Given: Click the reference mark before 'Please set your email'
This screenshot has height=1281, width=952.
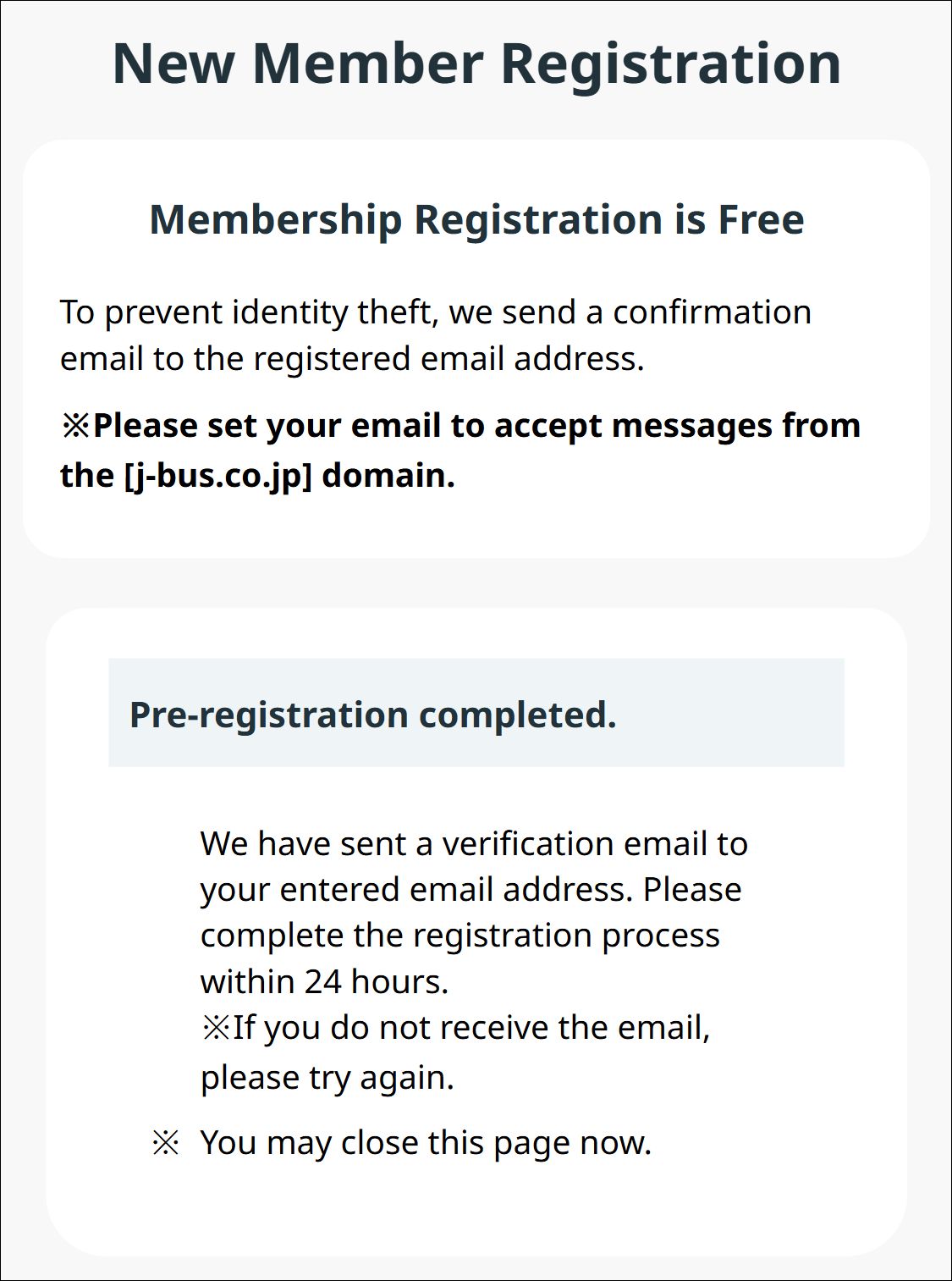Looking at the screenshot, I should coord(75,425).
